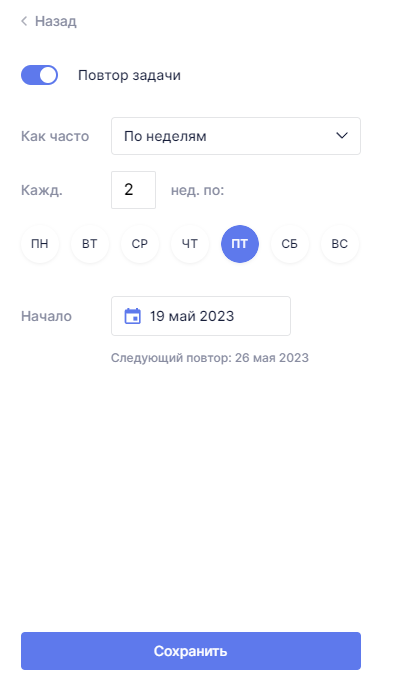Select Tuesday ВТ day circle
This screenshot has width=399, height=682.
[90, 244]
